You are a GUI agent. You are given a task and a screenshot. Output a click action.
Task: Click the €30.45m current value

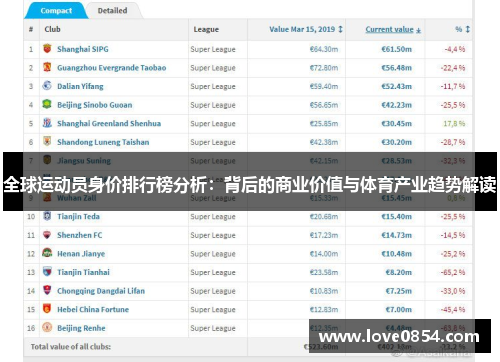tap(396, 124)
